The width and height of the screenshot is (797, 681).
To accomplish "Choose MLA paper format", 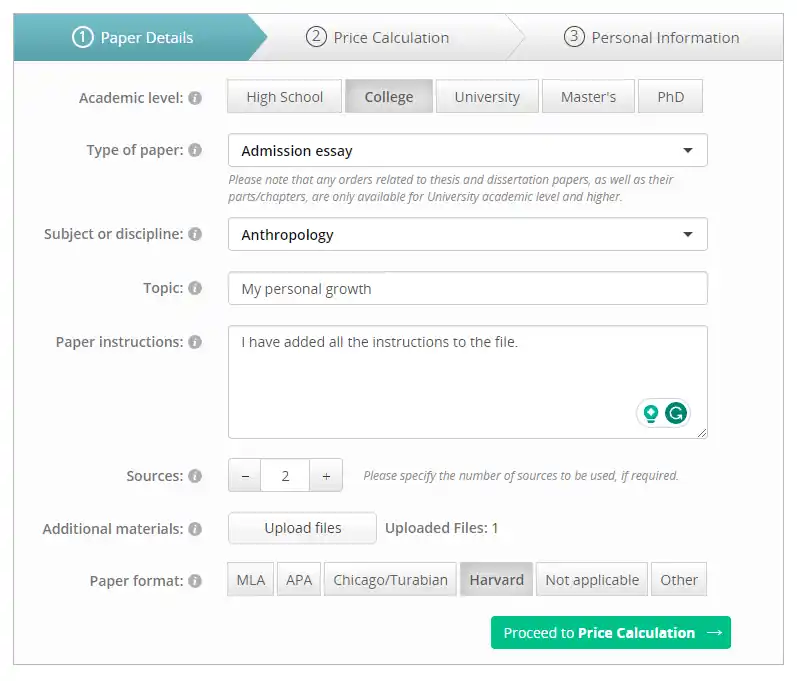I will click(x=251, y=579).
